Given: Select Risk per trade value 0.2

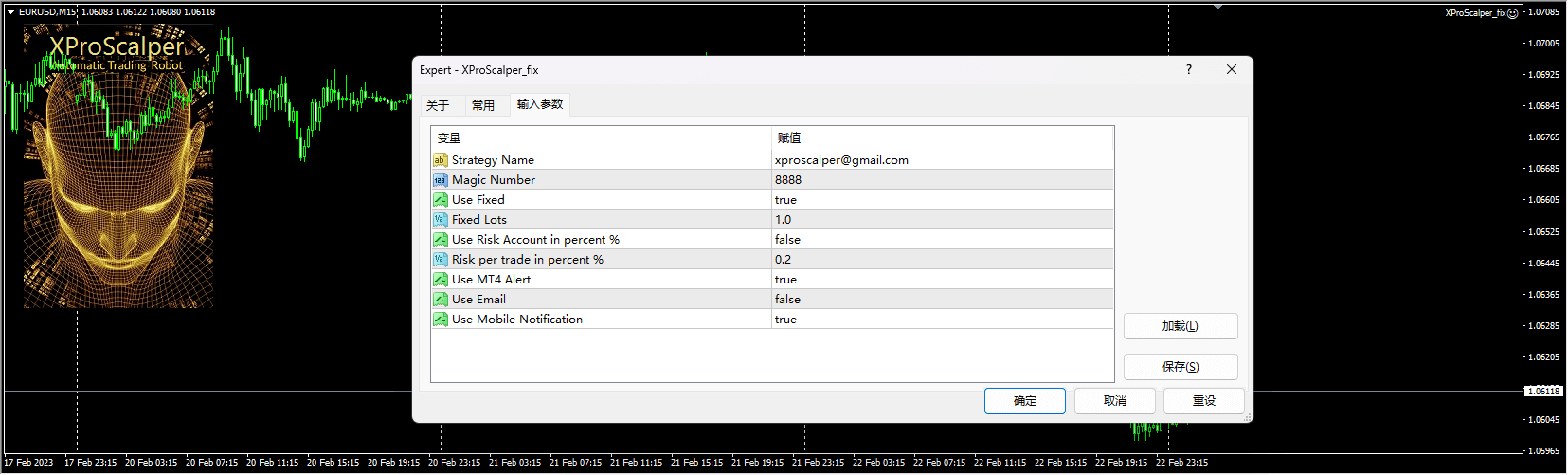Looking at the screenshot, I should 783,260.
